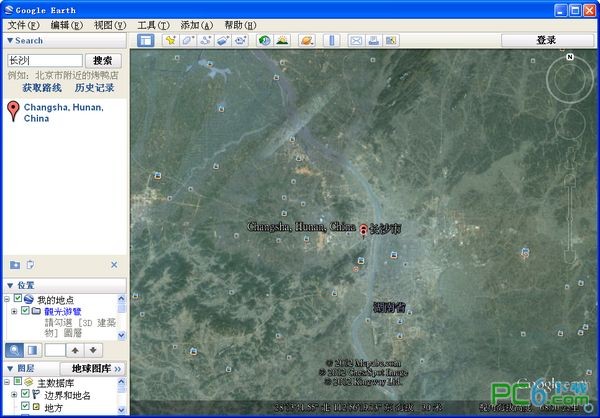600x418 pixels.
Task: Select the ruler measuring tool
Action: 332,40
